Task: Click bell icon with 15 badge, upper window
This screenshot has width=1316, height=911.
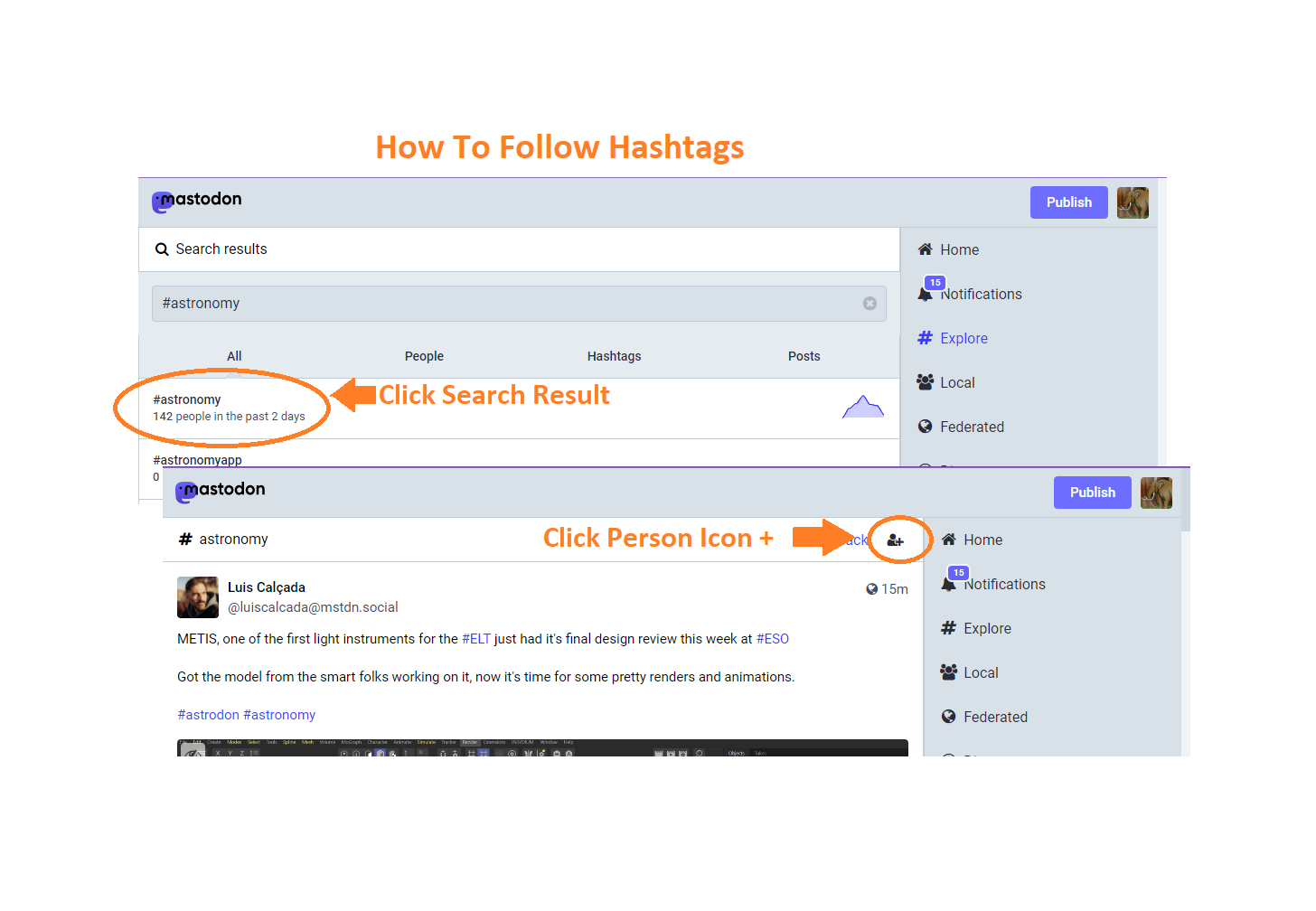Action: click(926, 293)
